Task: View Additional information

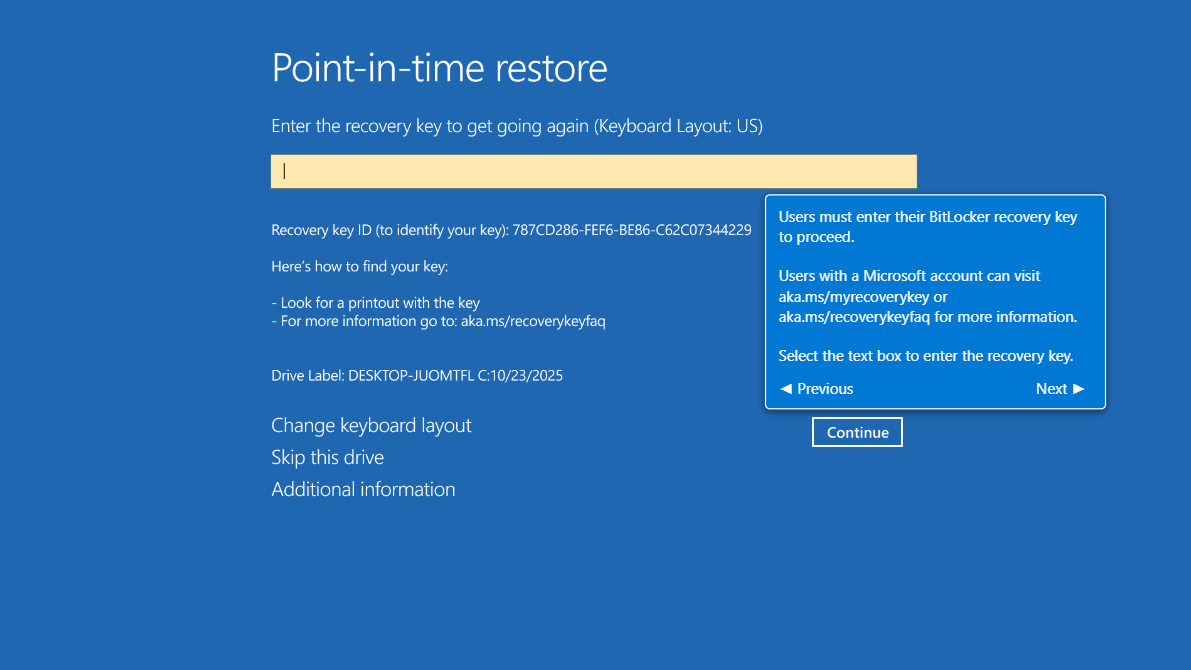Action: pos(363,489)
